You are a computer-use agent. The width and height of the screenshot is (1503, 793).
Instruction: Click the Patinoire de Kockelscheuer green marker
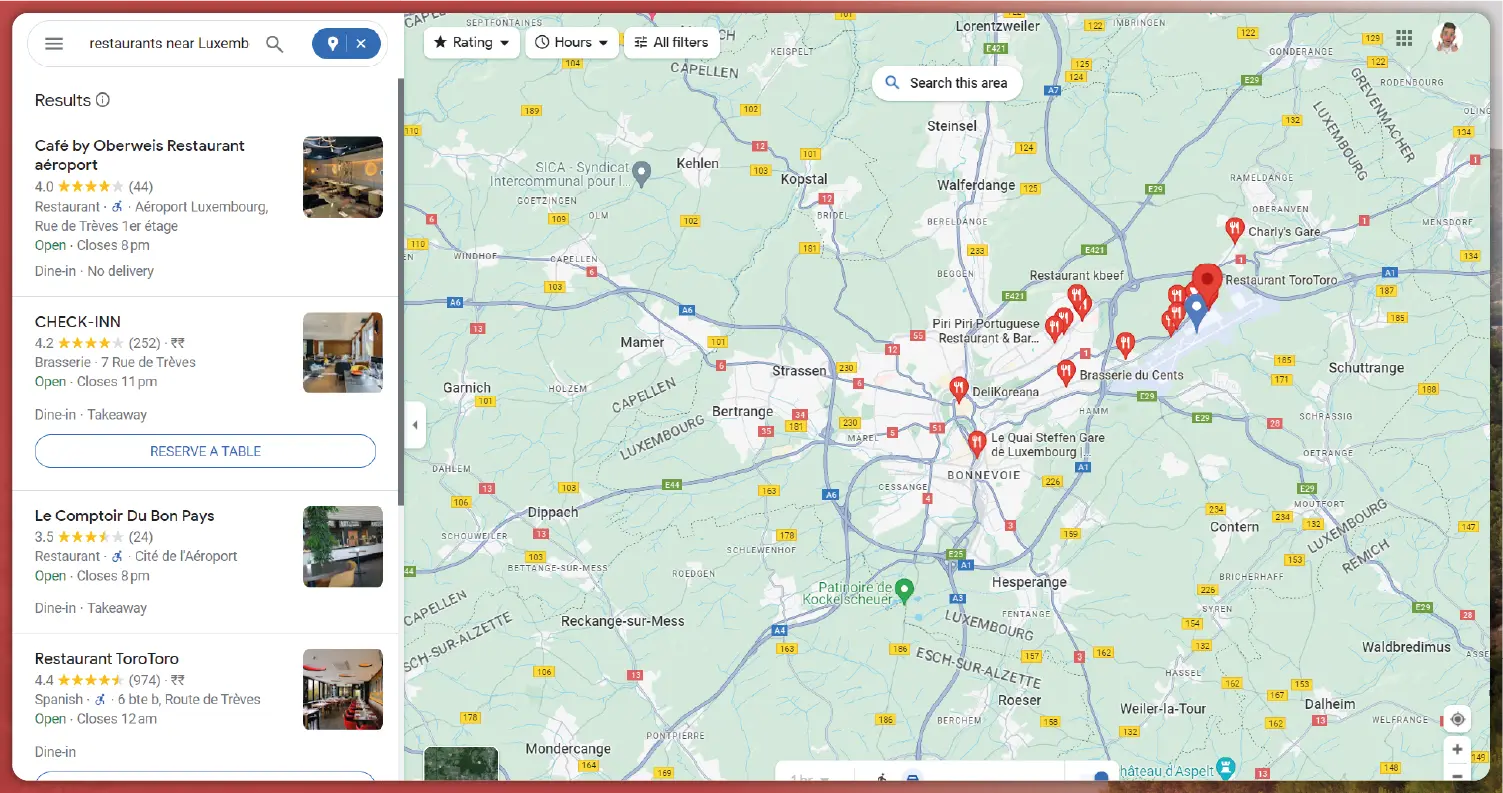(905, 591)
